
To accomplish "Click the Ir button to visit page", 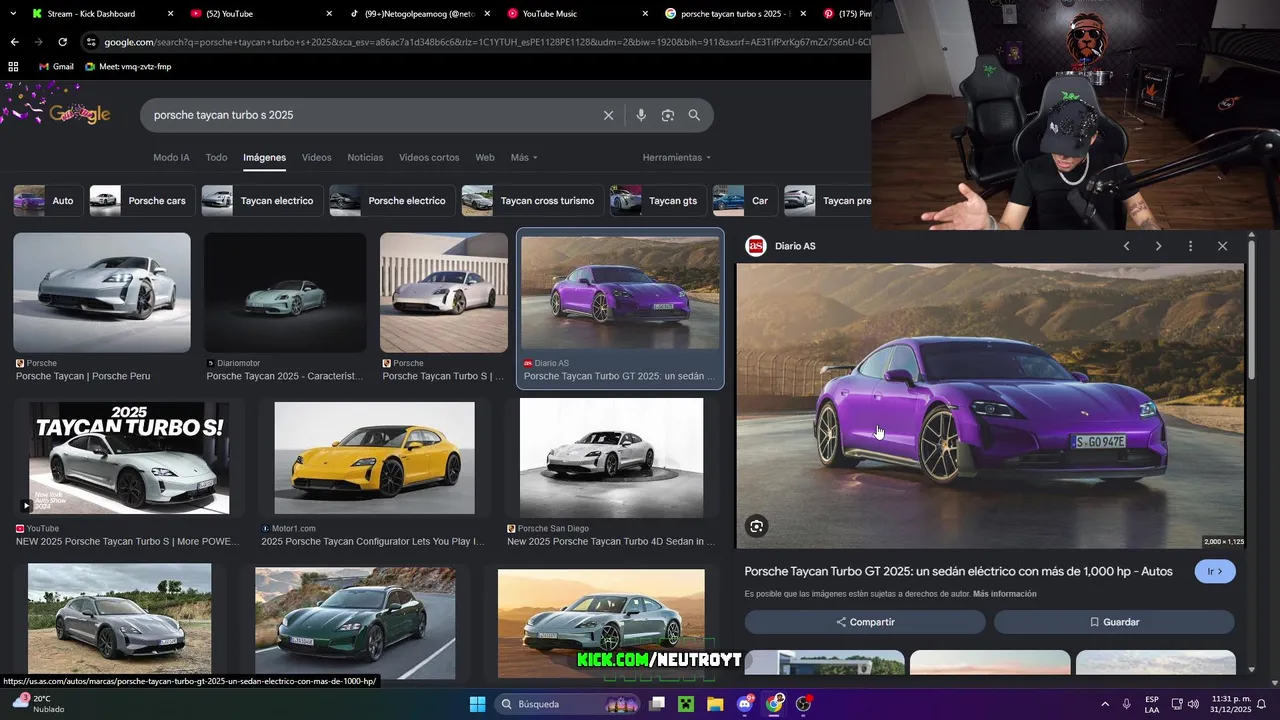I will (1215, 571).
